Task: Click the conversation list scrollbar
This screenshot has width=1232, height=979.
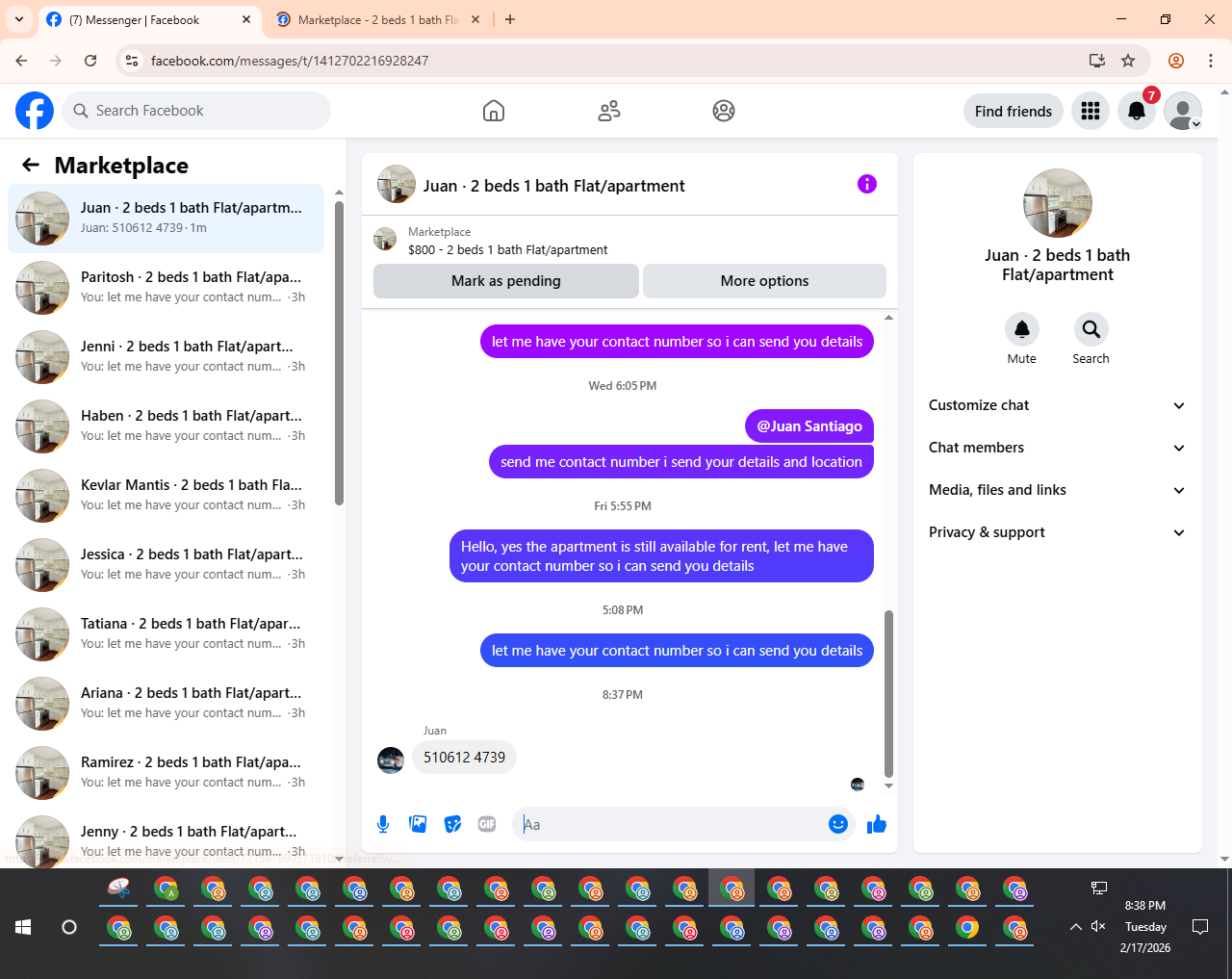Action: pos(339,352)
